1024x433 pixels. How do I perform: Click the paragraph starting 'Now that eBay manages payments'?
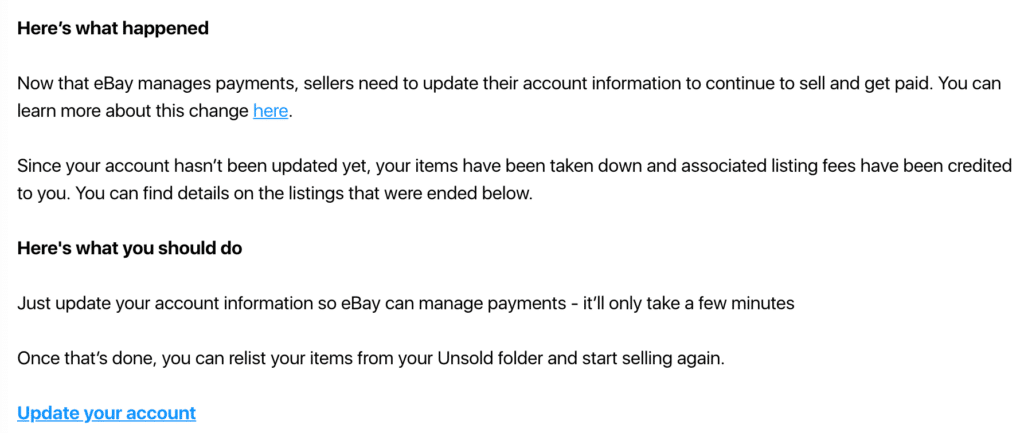(x=509, y=98)
